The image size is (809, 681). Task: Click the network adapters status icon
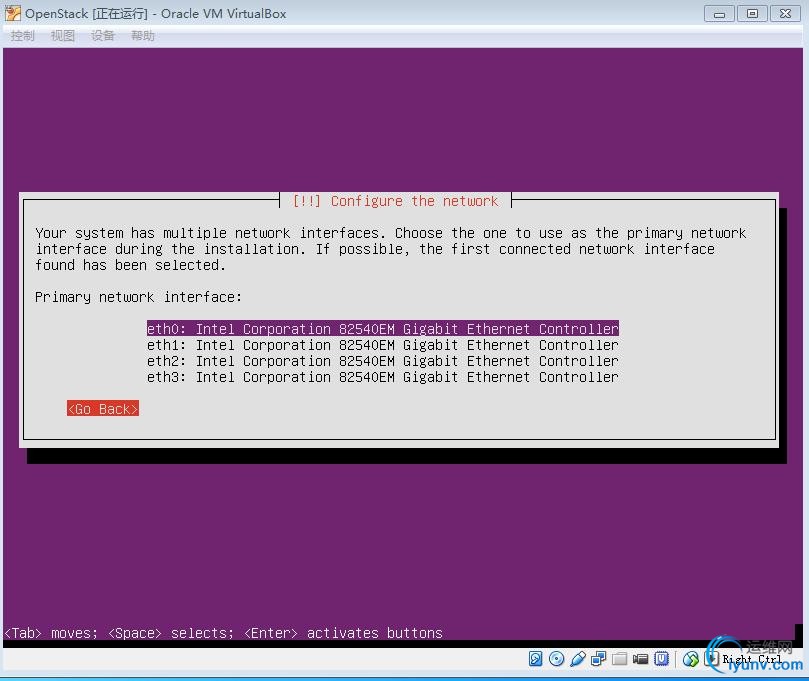pos(598,659)
